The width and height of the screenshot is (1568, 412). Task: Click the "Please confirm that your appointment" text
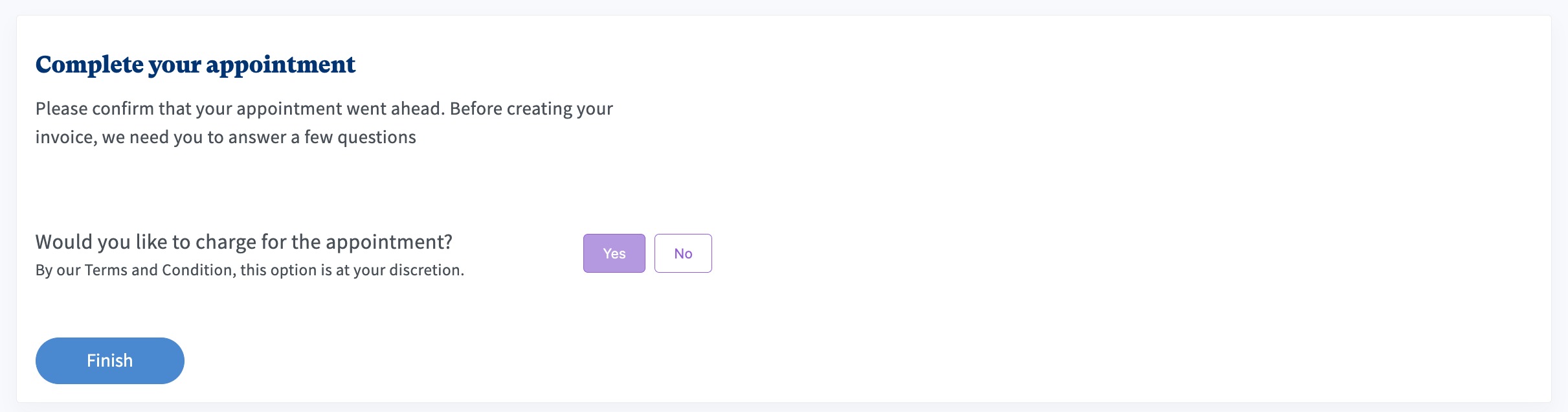pos(189,109)
